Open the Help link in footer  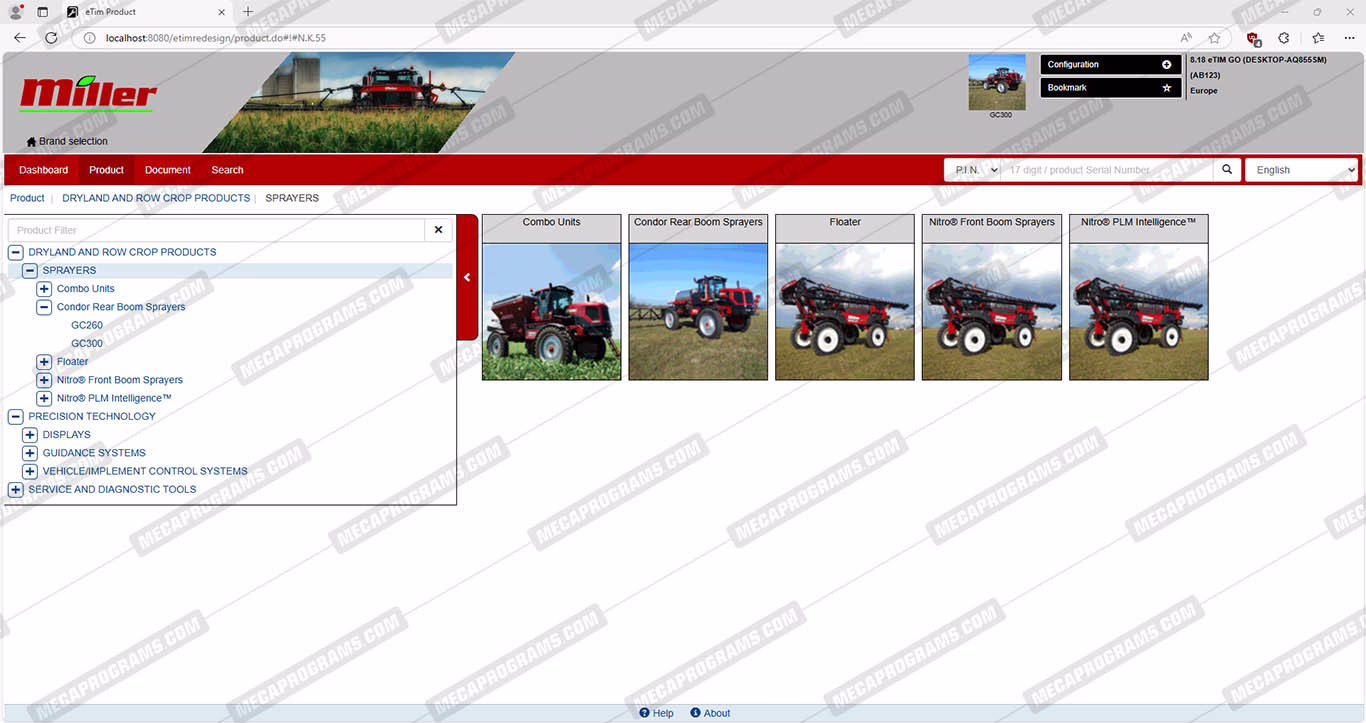[x=657, y=713]
